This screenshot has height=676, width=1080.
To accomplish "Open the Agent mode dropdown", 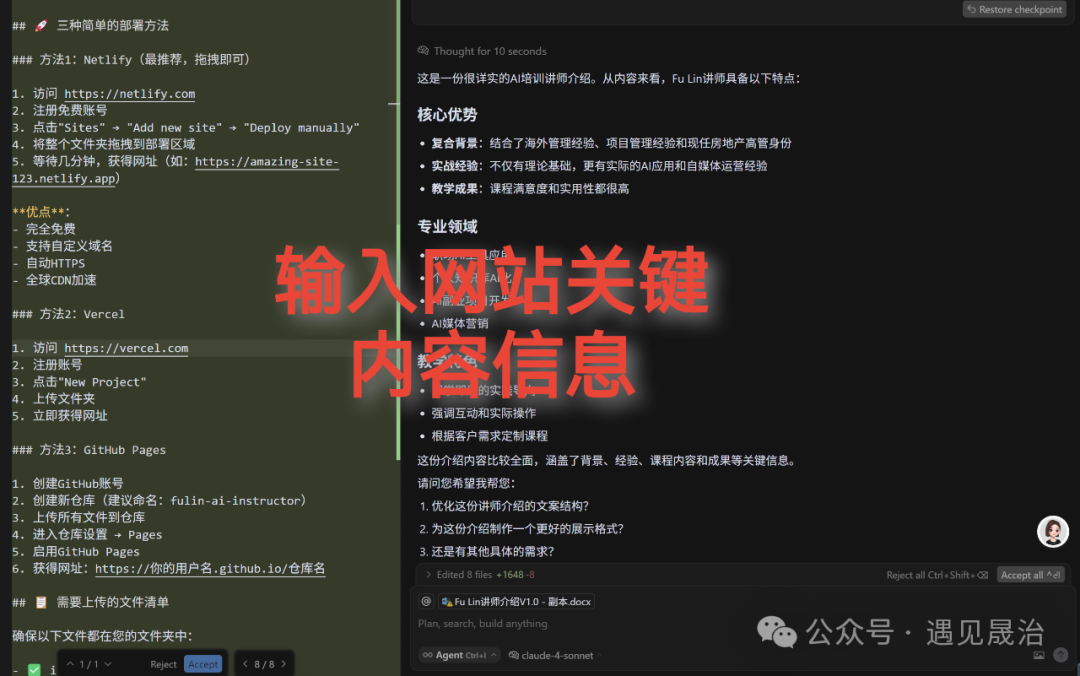I will 459,655.
